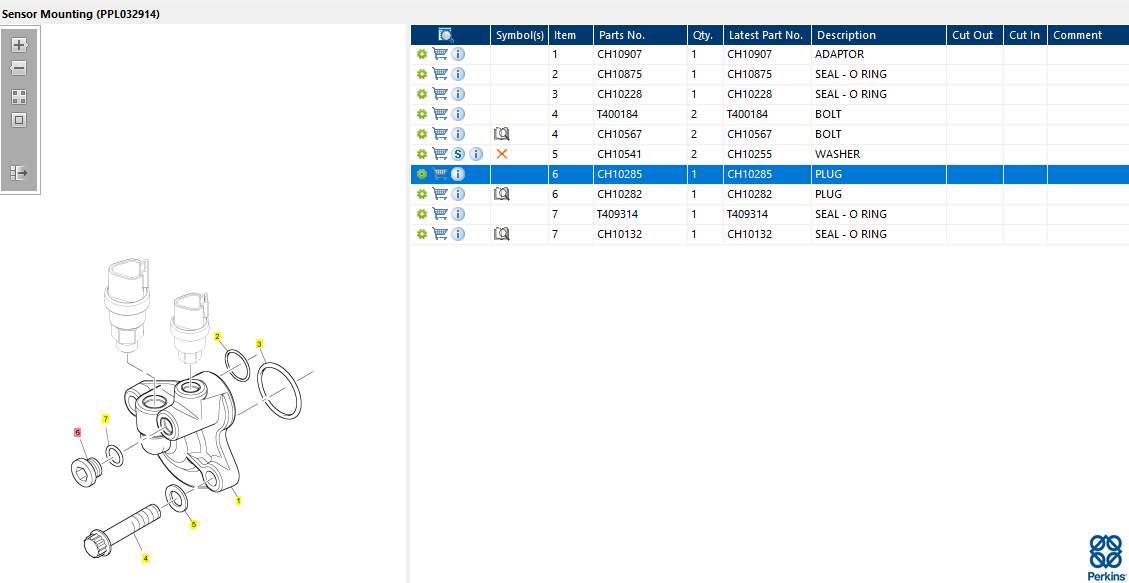
Task: Click Sensor Mounting (PPL032914) title
Action: [81, 14]
